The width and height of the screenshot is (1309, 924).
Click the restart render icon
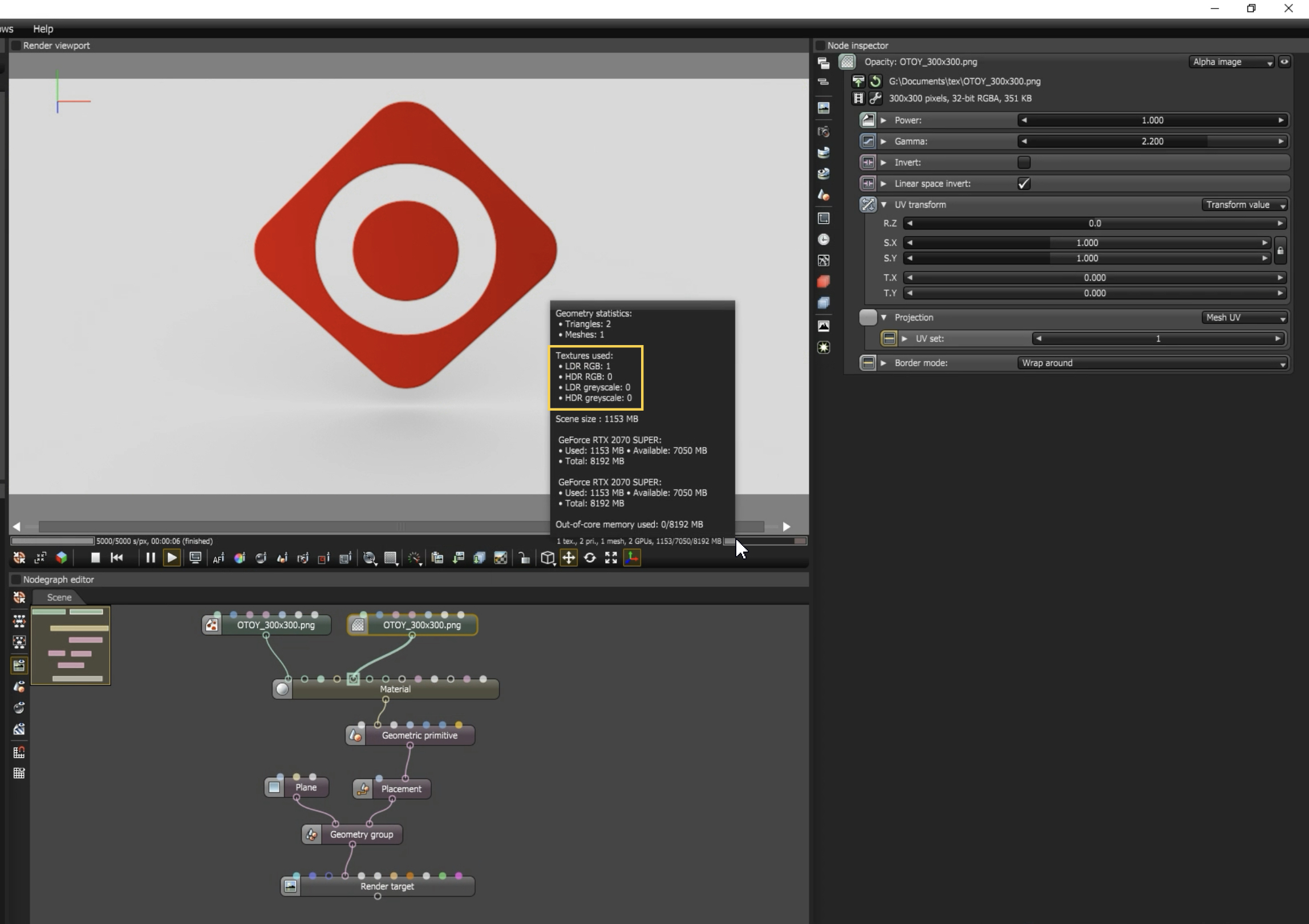tap(117, 558)
